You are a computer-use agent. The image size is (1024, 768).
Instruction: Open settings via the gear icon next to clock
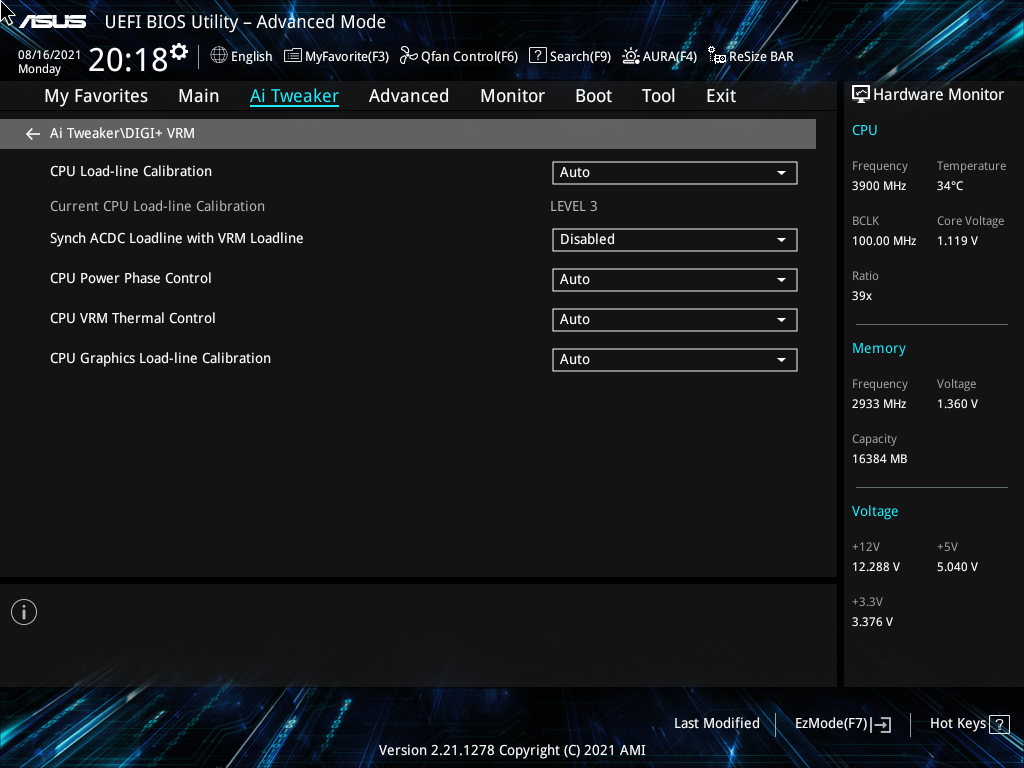click(x=179, y=52)
